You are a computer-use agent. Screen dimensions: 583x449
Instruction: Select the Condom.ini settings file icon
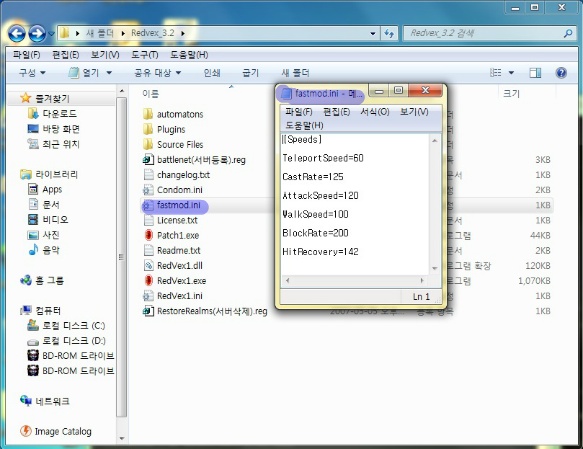[x=148, y=190]
